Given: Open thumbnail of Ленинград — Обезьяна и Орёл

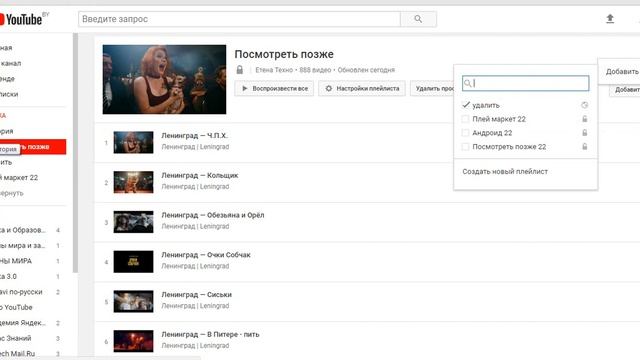Looking at the screenshot, I should (133, 222).
